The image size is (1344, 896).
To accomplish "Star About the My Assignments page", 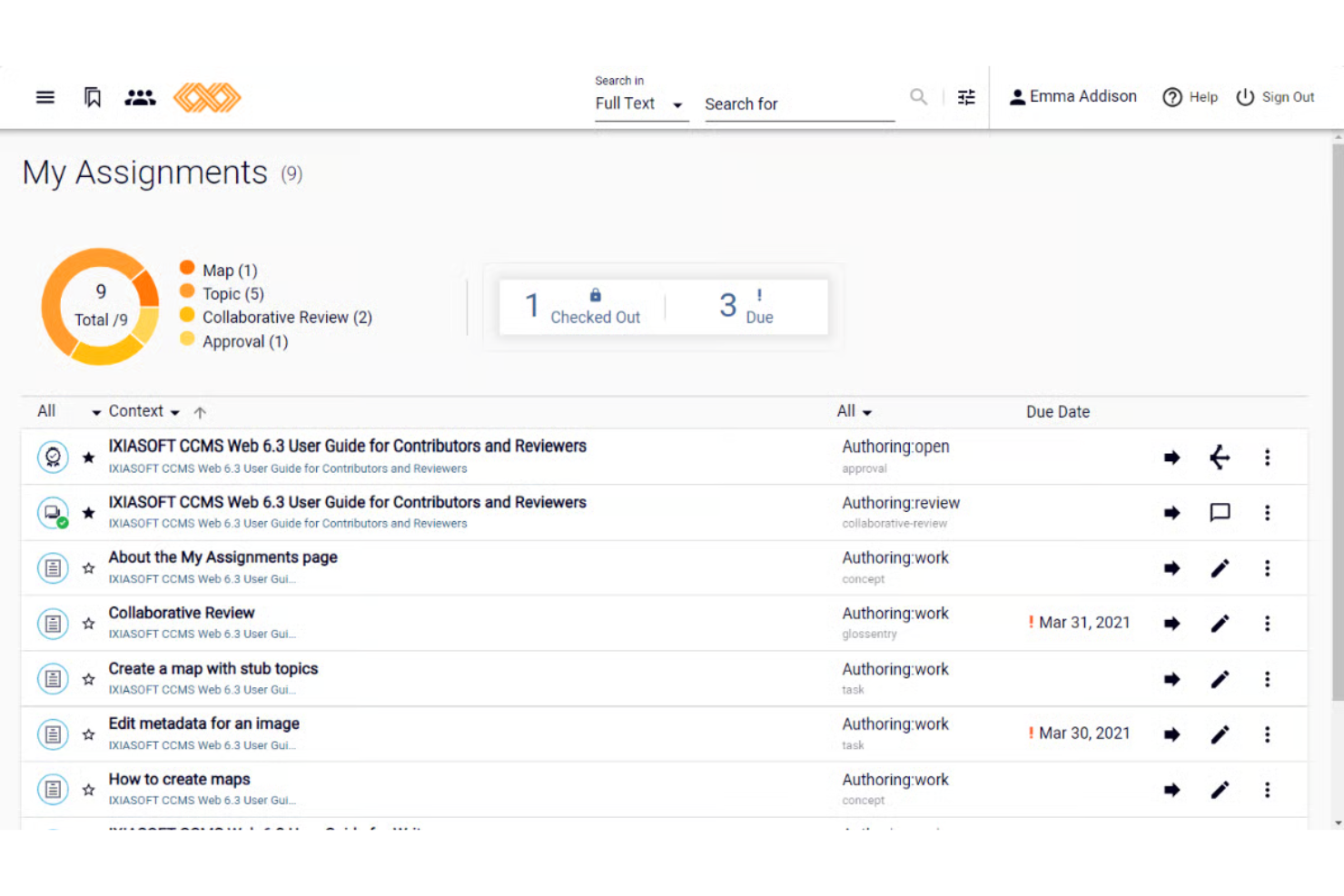I will tap(88, 568).
